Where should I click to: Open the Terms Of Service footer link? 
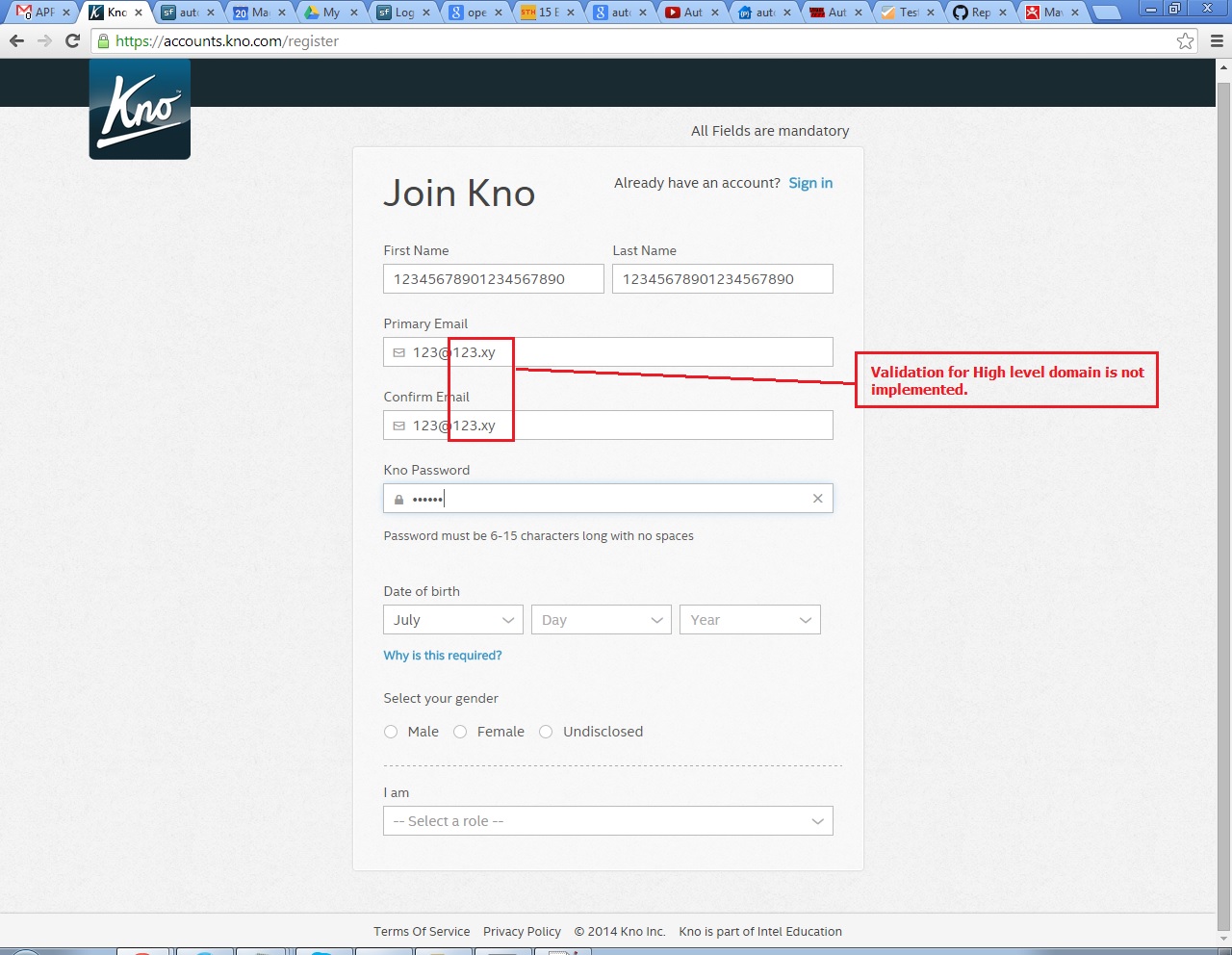click(x=422, y=932)
